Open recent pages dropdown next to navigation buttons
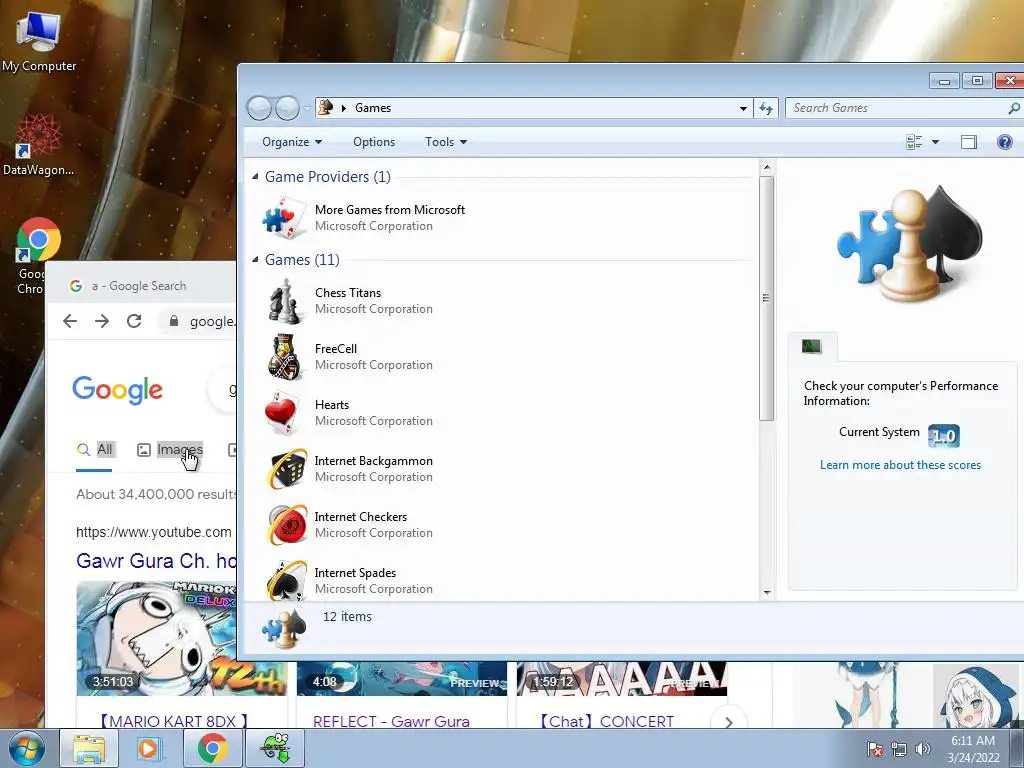Viewport: 1024px width, 768px height. pyautogui.click(x=307, y=108)
